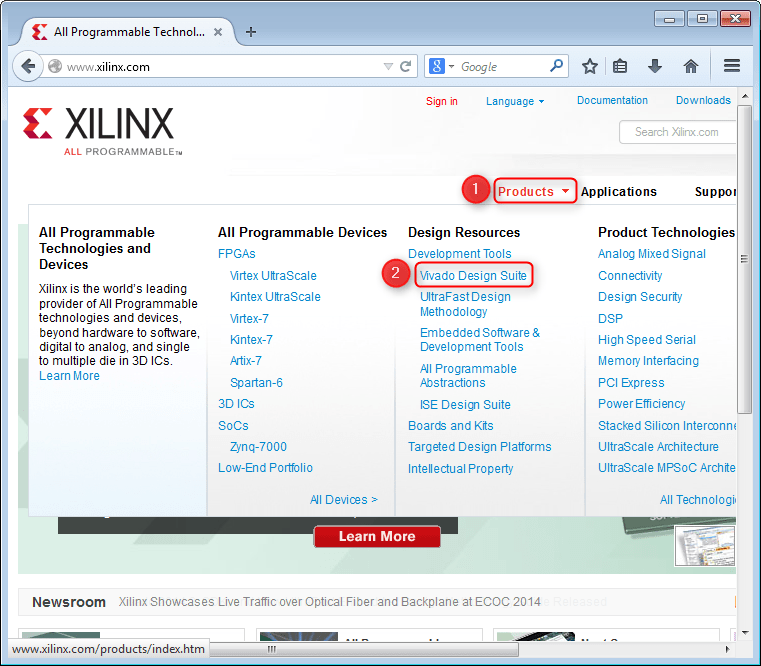Reload the page with the refresh icon

406,67
